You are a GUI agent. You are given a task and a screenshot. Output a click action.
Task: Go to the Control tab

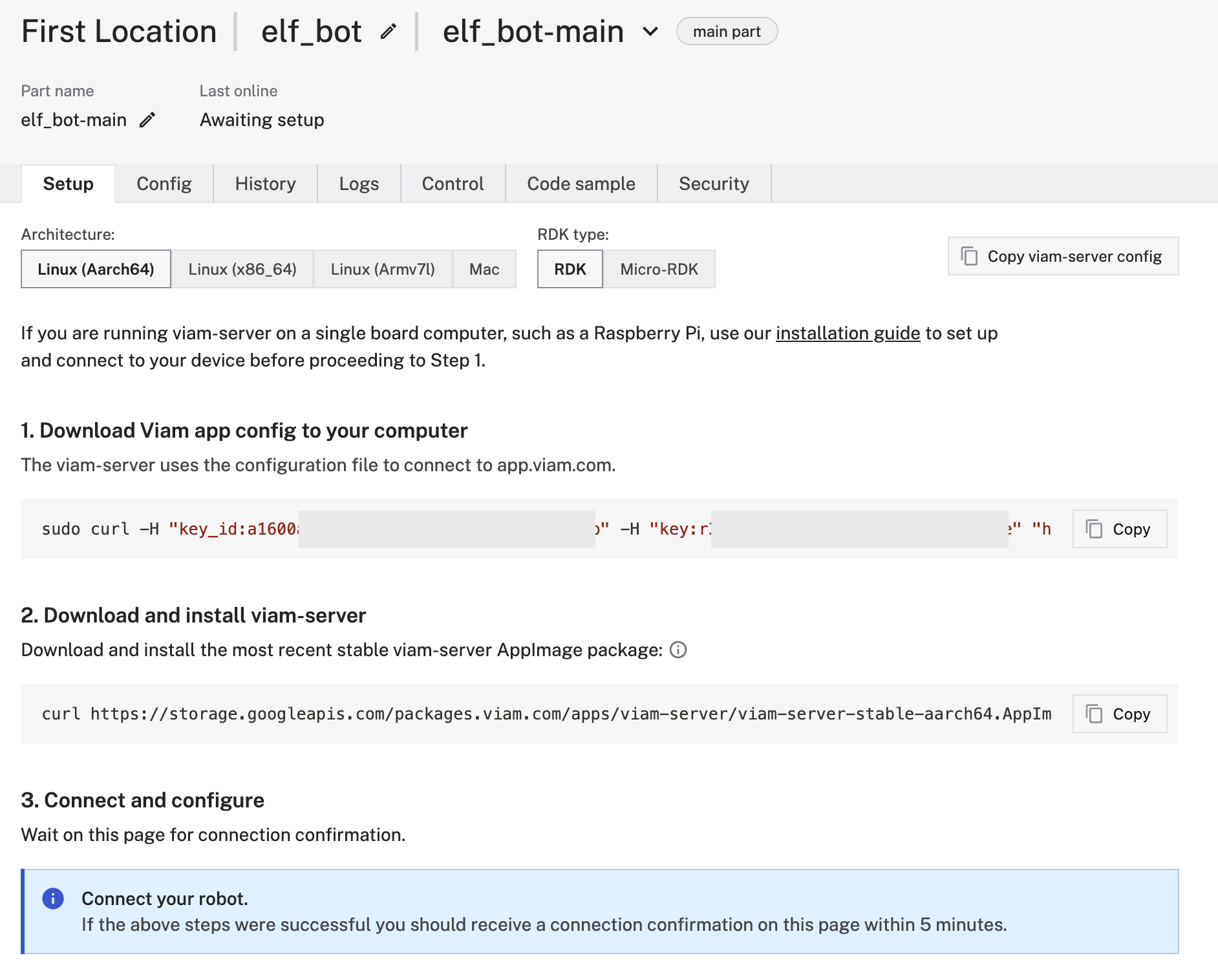[453, 184]
